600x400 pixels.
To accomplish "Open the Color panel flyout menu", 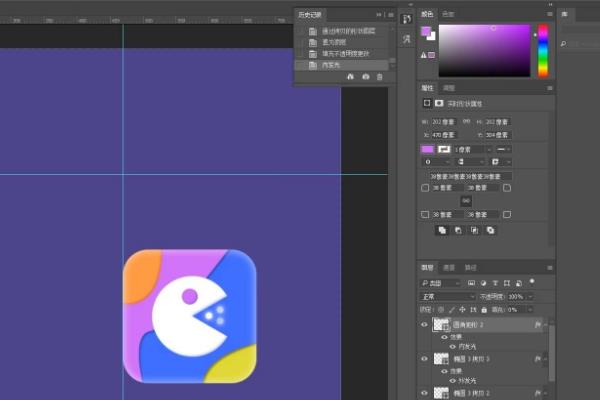I will pos(550,14).
